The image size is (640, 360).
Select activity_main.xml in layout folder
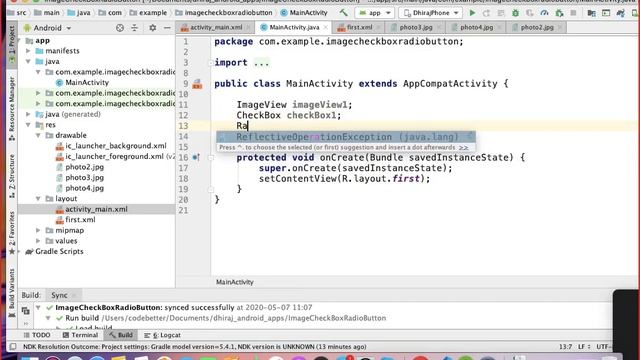tap(96, 209)
